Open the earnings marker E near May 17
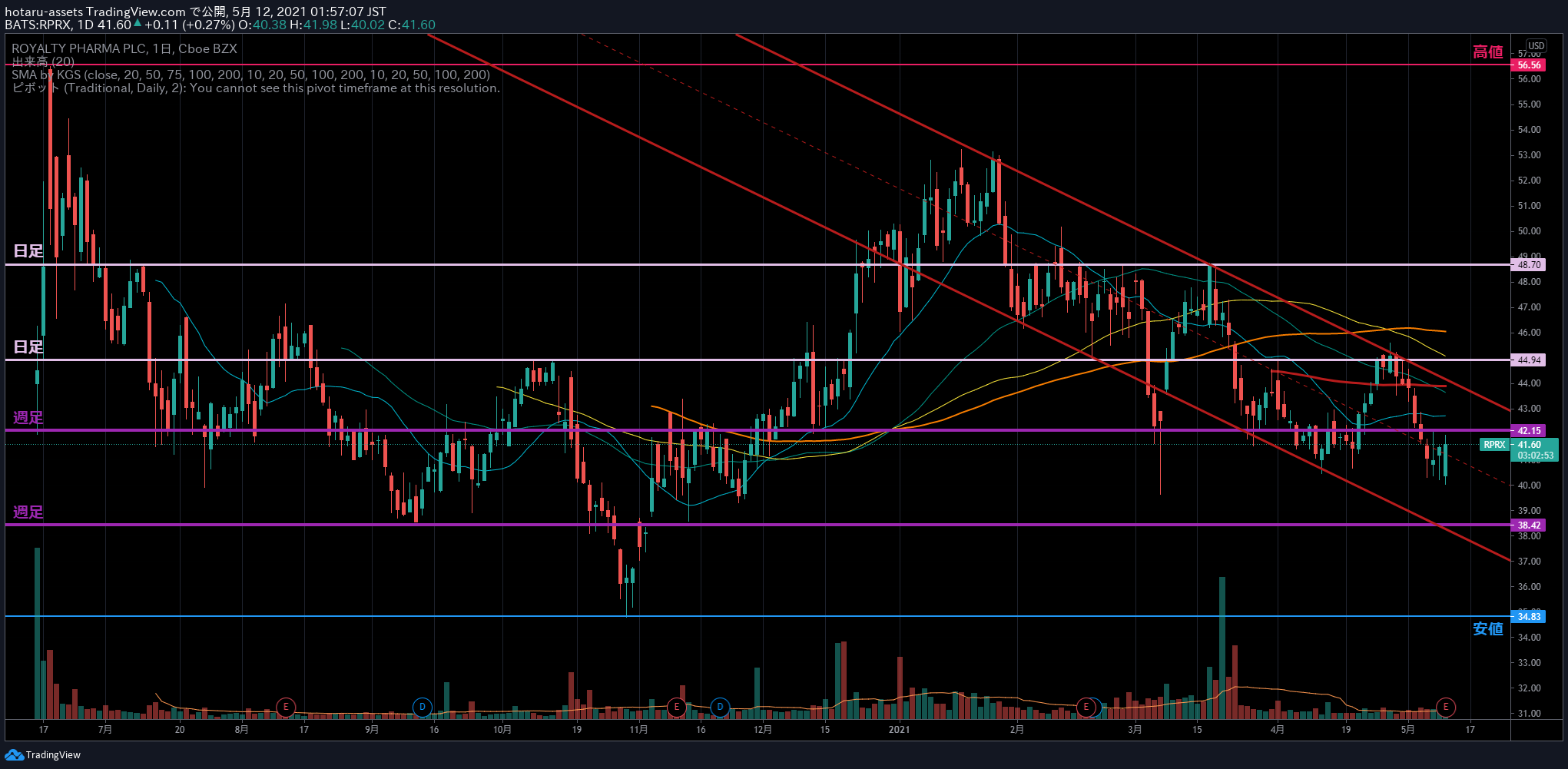Screen dimensions: 1568x769 click(1446, 707)
